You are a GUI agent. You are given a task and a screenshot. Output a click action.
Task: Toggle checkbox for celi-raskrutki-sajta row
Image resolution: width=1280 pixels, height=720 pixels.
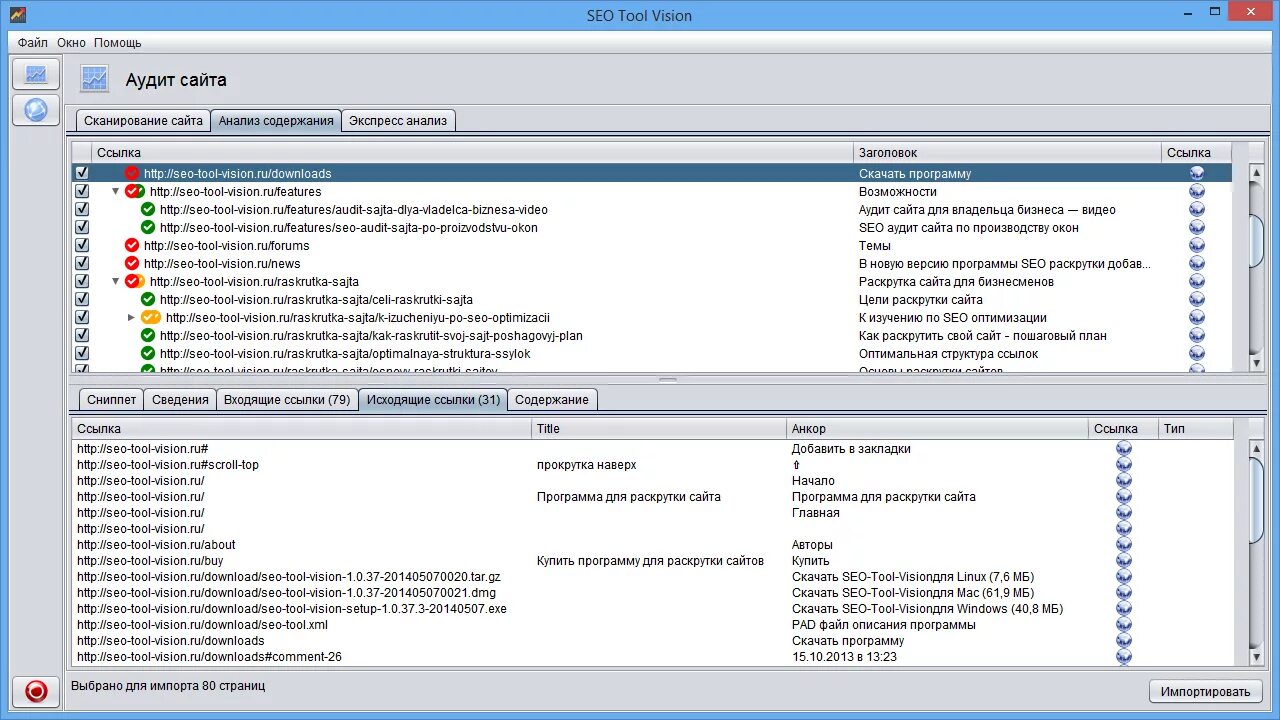point(82,299)
